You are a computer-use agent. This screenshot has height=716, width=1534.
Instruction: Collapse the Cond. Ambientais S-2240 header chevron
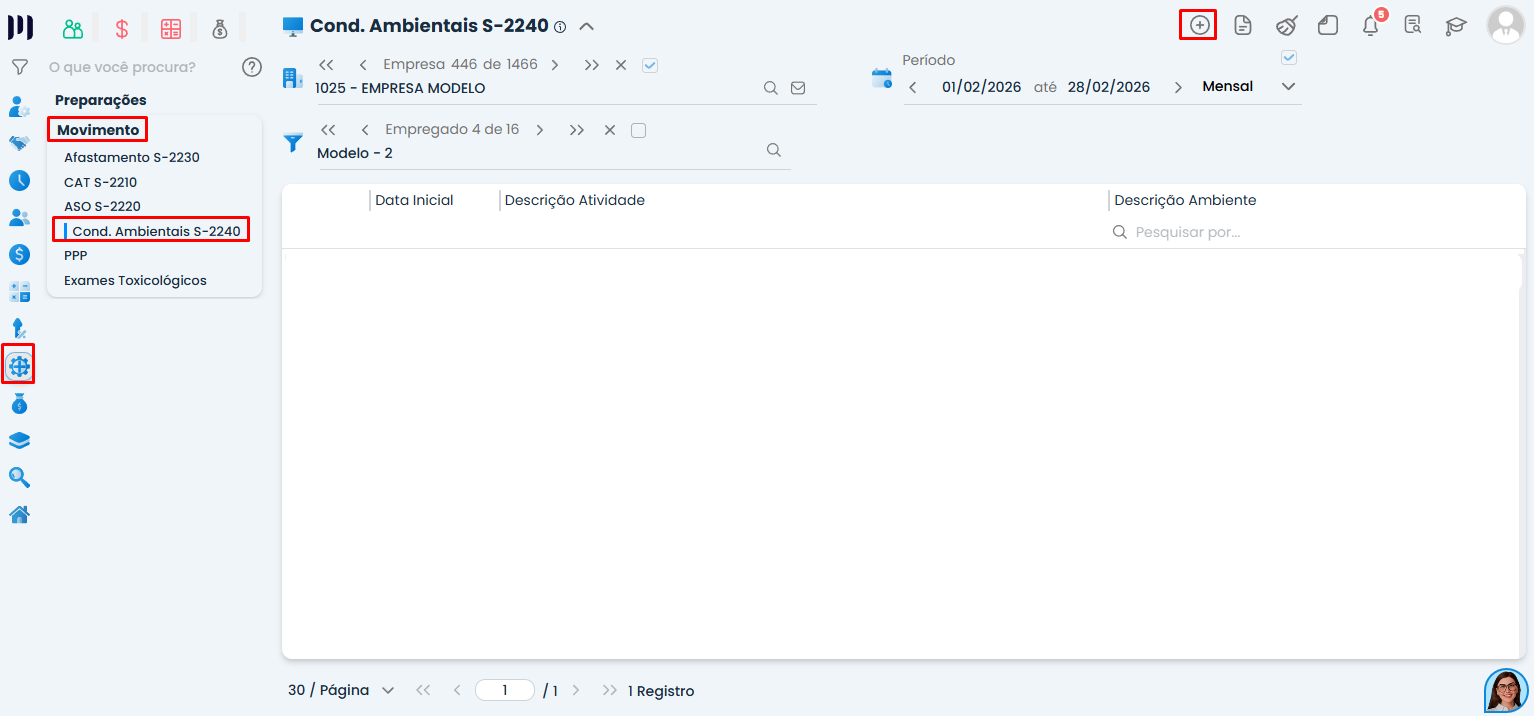click(x=586, y=27)
